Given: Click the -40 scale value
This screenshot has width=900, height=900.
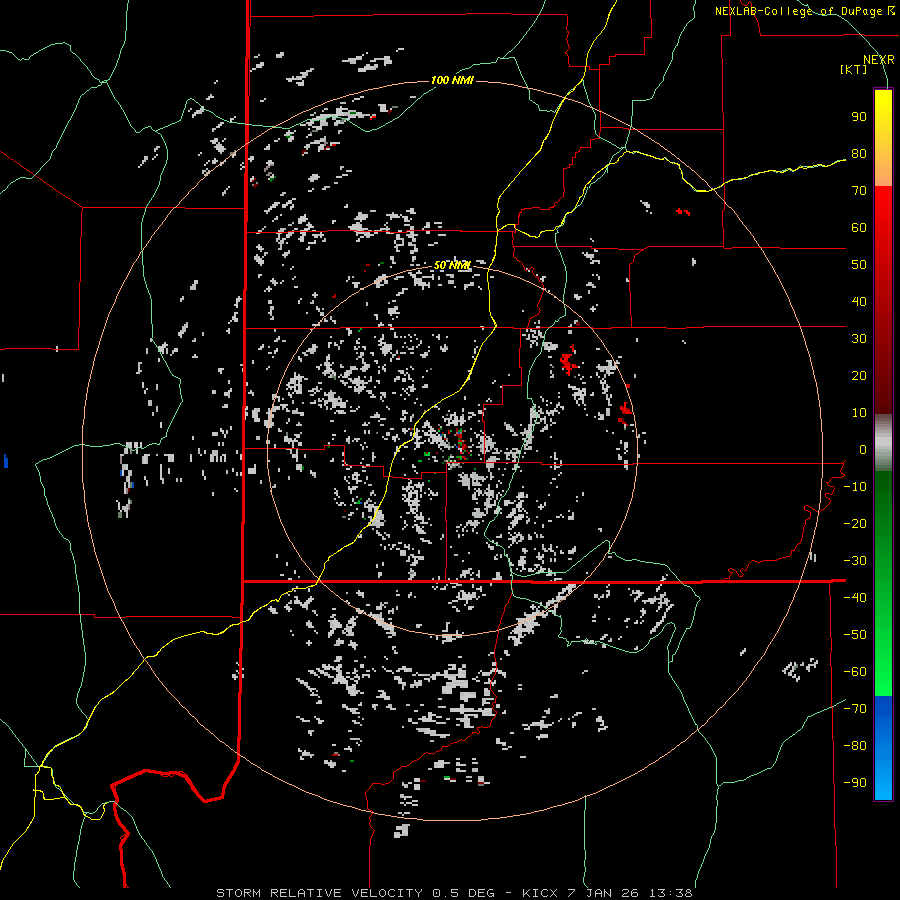Looking at the screenshot, I should (x=855, y=598).
